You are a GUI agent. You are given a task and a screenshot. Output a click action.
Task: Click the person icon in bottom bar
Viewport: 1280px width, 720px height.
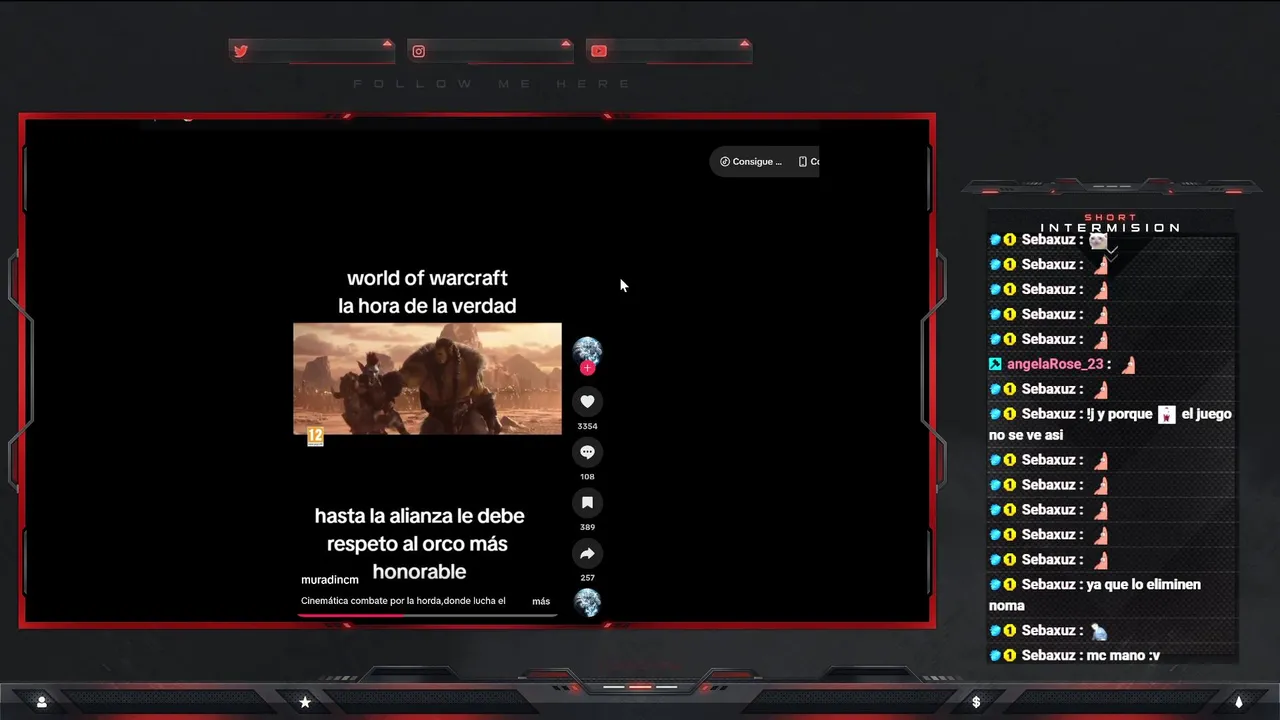(x=41, y=702)
